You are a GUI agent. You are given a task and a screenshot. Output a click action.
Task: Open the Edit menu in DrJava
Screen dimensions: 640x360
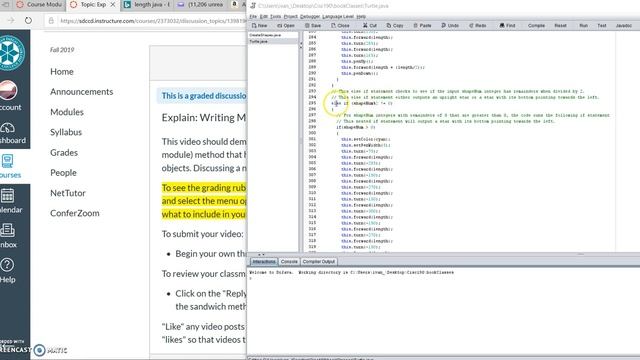(264, 16)
